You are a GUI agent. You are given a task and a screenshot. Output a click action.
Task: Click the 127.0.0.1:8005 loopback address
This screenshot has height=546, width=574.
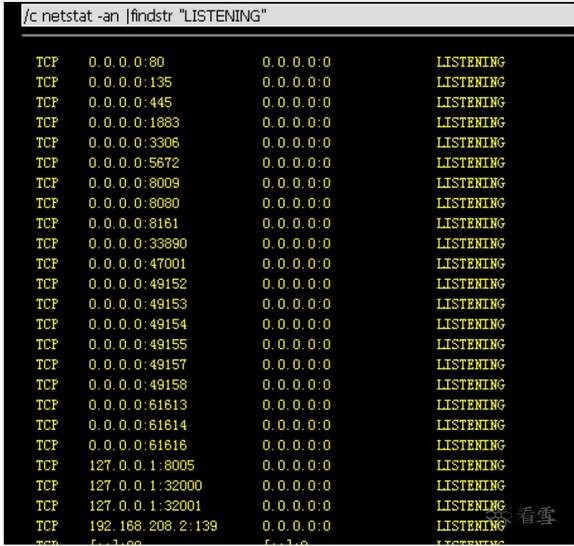(142, 465)
